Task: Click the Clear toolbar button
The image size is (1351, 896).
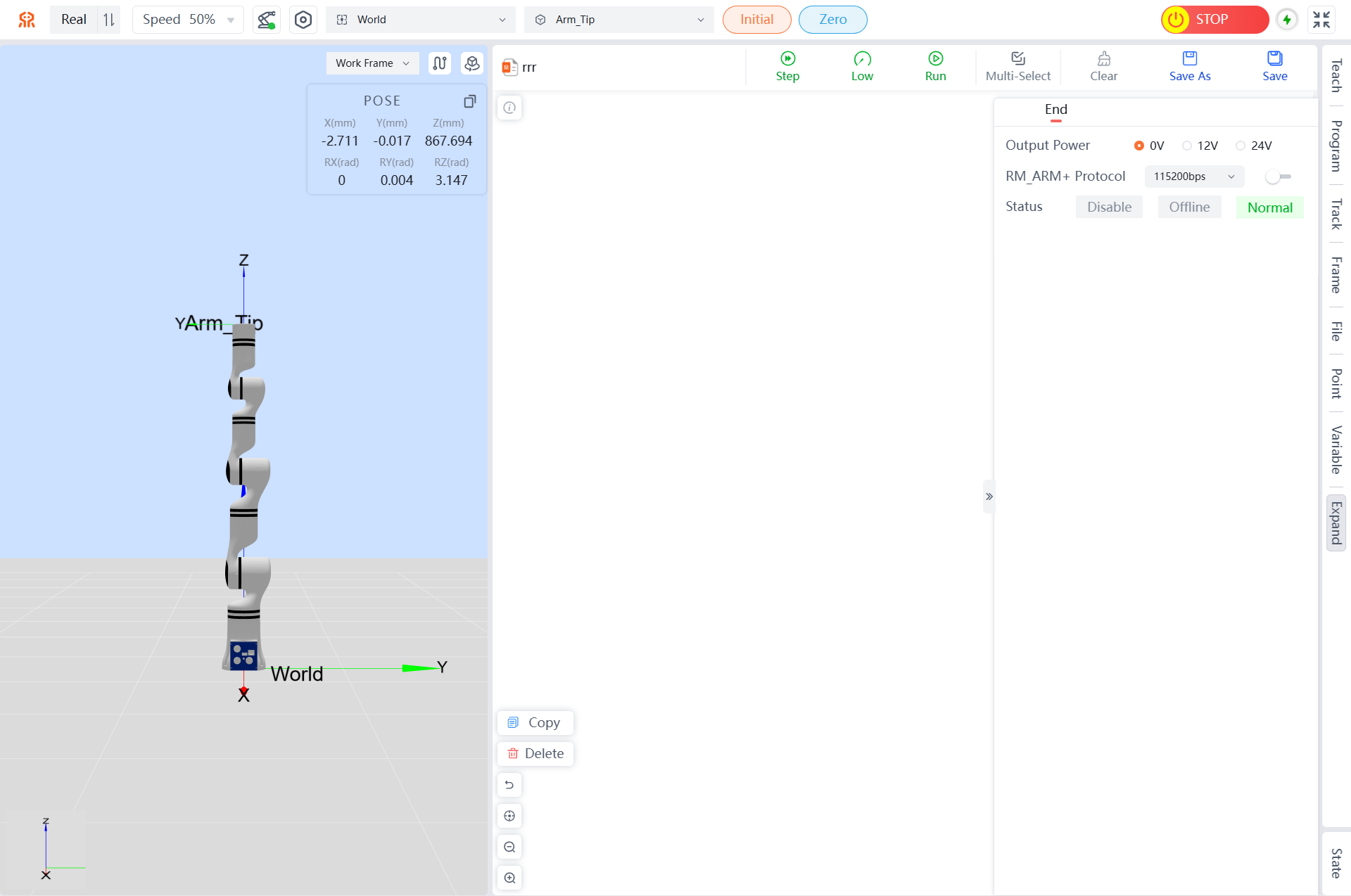Action: (1103, 67)
